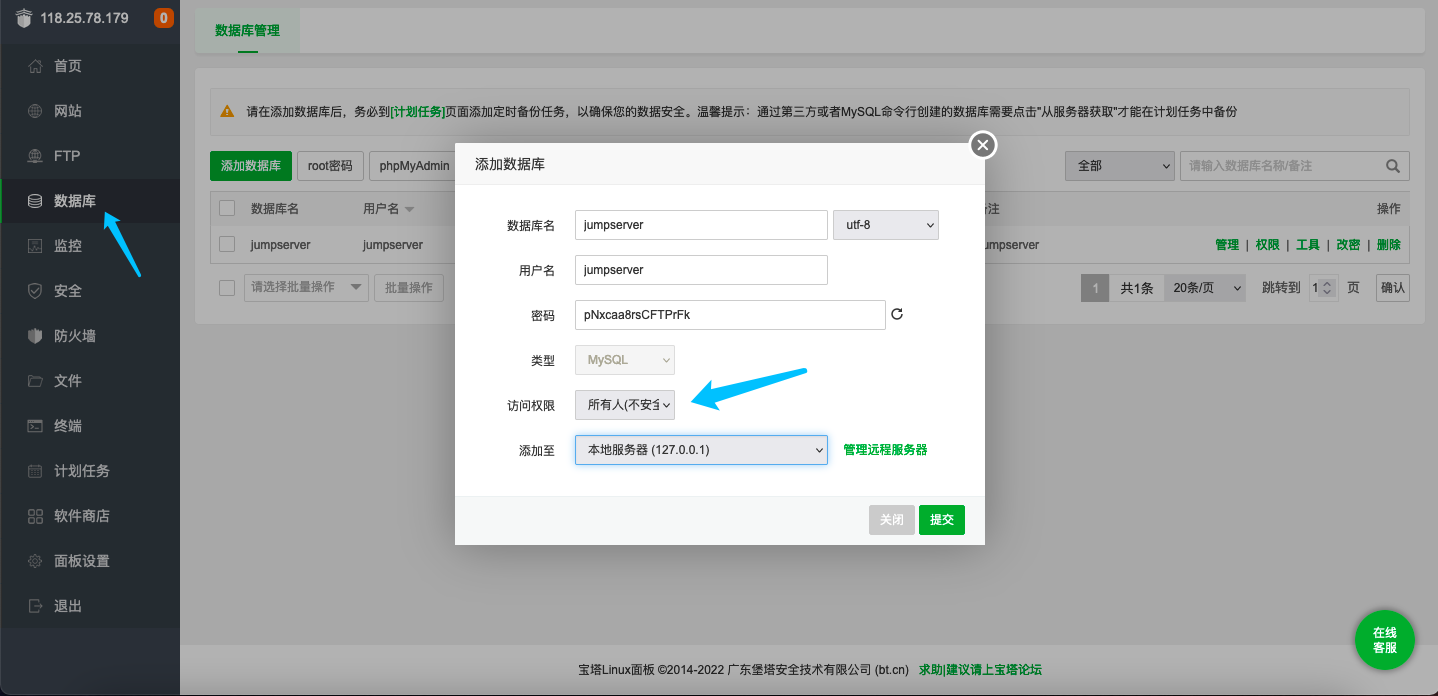This screenshot has height=696, width=1438.
Task: Open the MySQL 类型 dropdown
Action: (625, 360)
